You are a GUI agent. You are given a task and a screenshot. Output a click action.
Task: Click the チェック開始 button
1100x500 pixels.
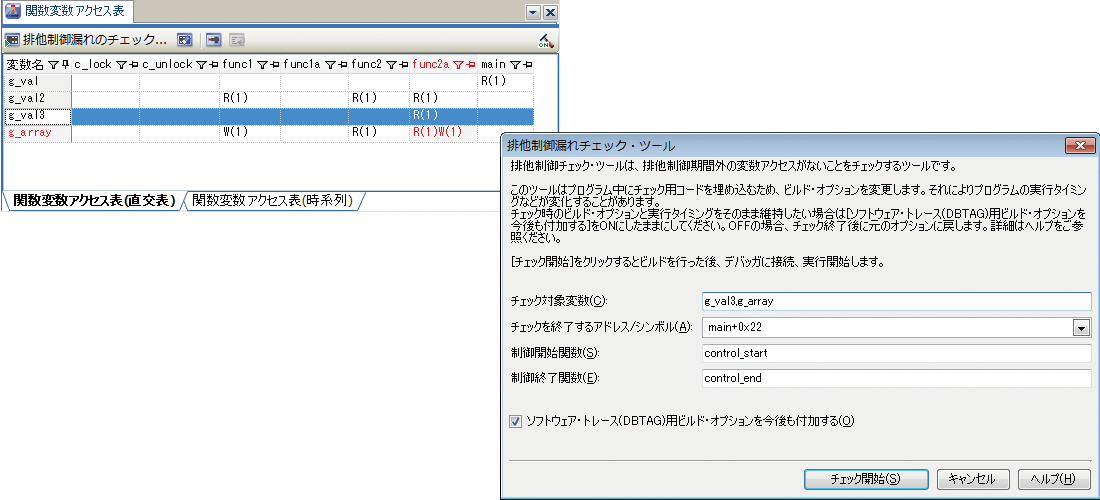click(866, 479)
